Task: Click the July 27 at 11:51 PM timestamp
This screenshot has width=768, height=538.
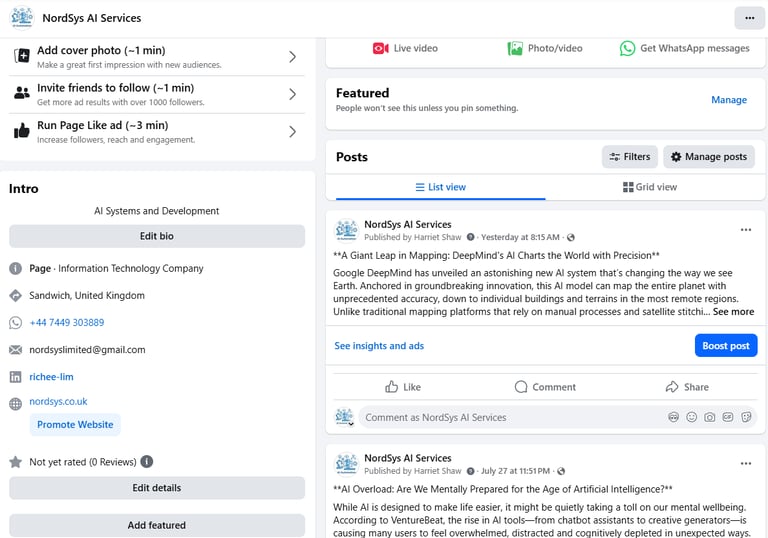Action: pyautogui.click(x=515, y=471)
